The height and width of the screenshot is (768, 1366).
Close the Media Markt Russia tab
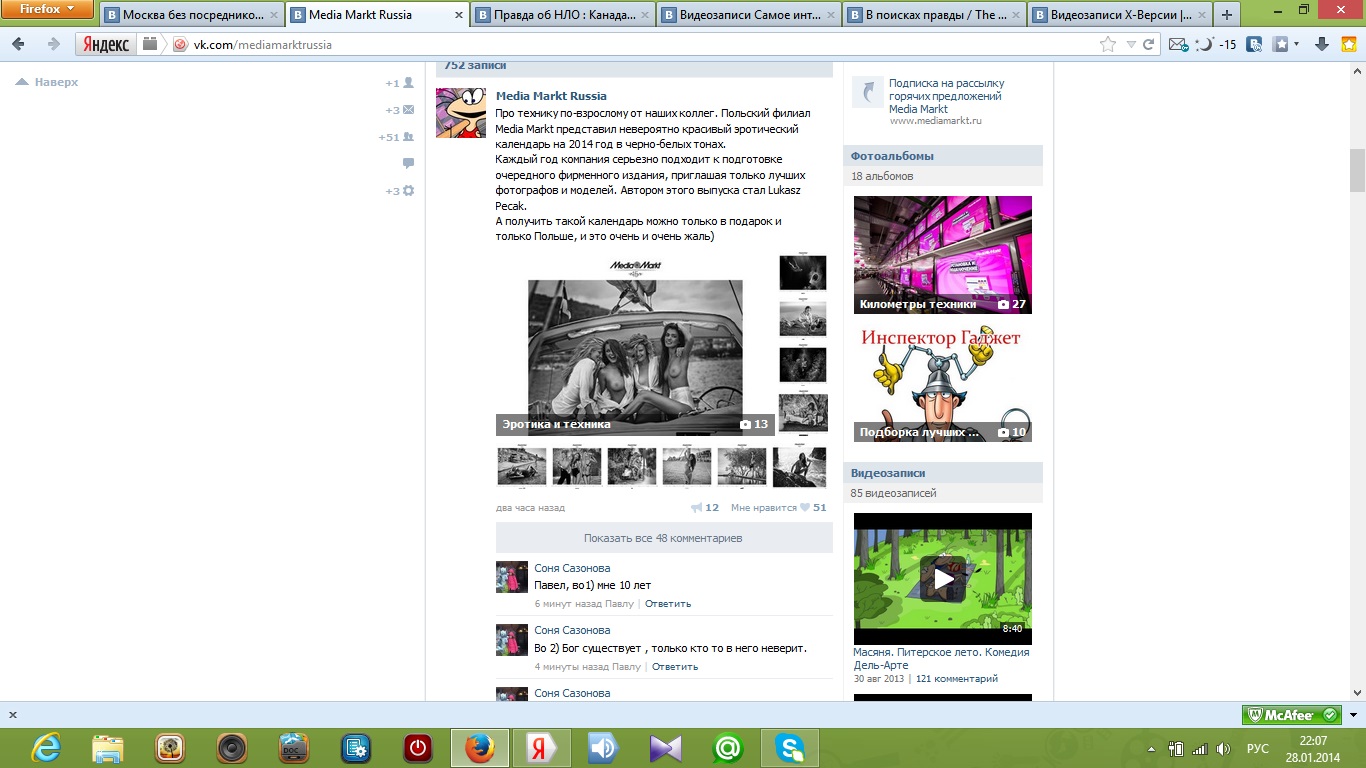[x=459, y=16]
